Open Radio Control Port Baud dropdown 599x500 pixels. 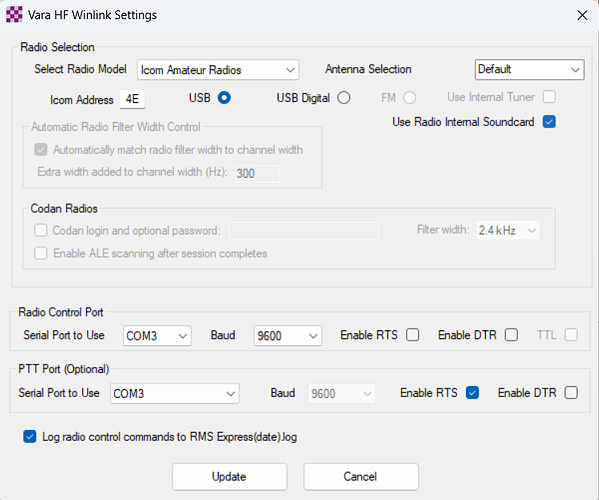(x=288, y=336)
